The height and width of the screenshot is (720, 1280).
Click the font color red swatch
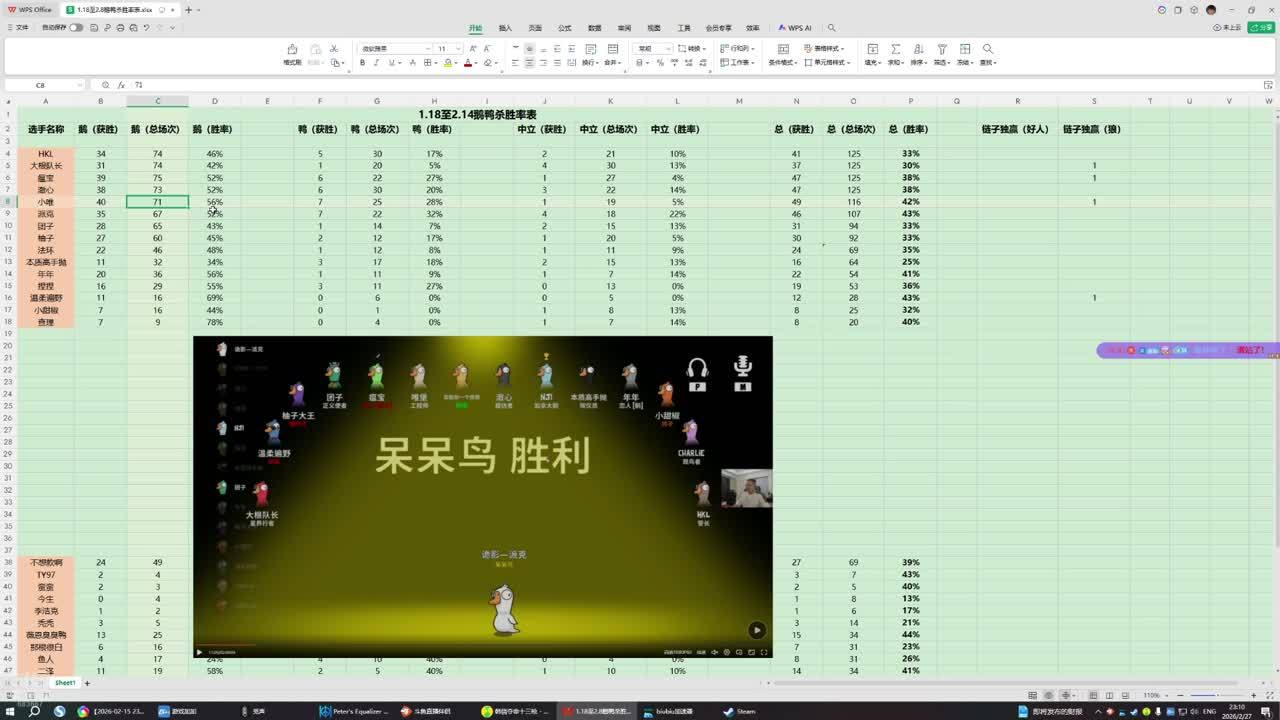tap(467, 63)
